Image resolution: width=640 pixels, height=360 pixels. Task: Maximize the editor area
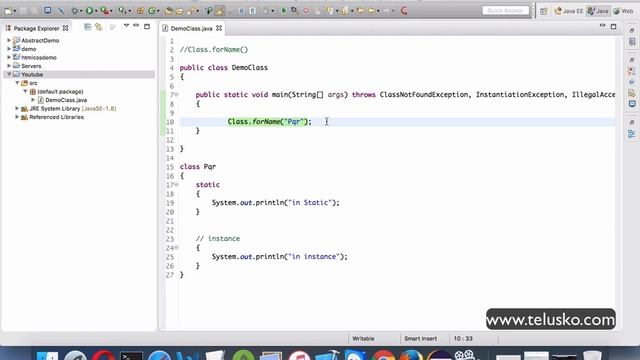[x=613, y=27]
